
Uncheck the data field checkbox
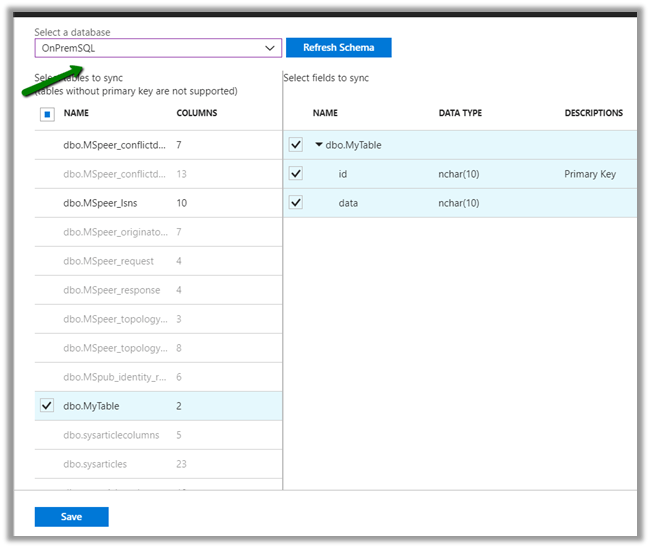[296, 203]
